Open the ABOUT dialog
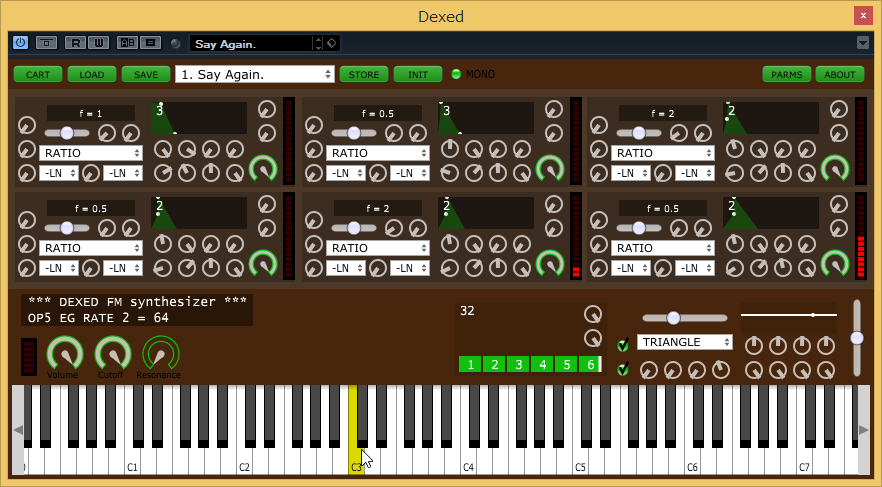882x487 pixels. [840, 74]
